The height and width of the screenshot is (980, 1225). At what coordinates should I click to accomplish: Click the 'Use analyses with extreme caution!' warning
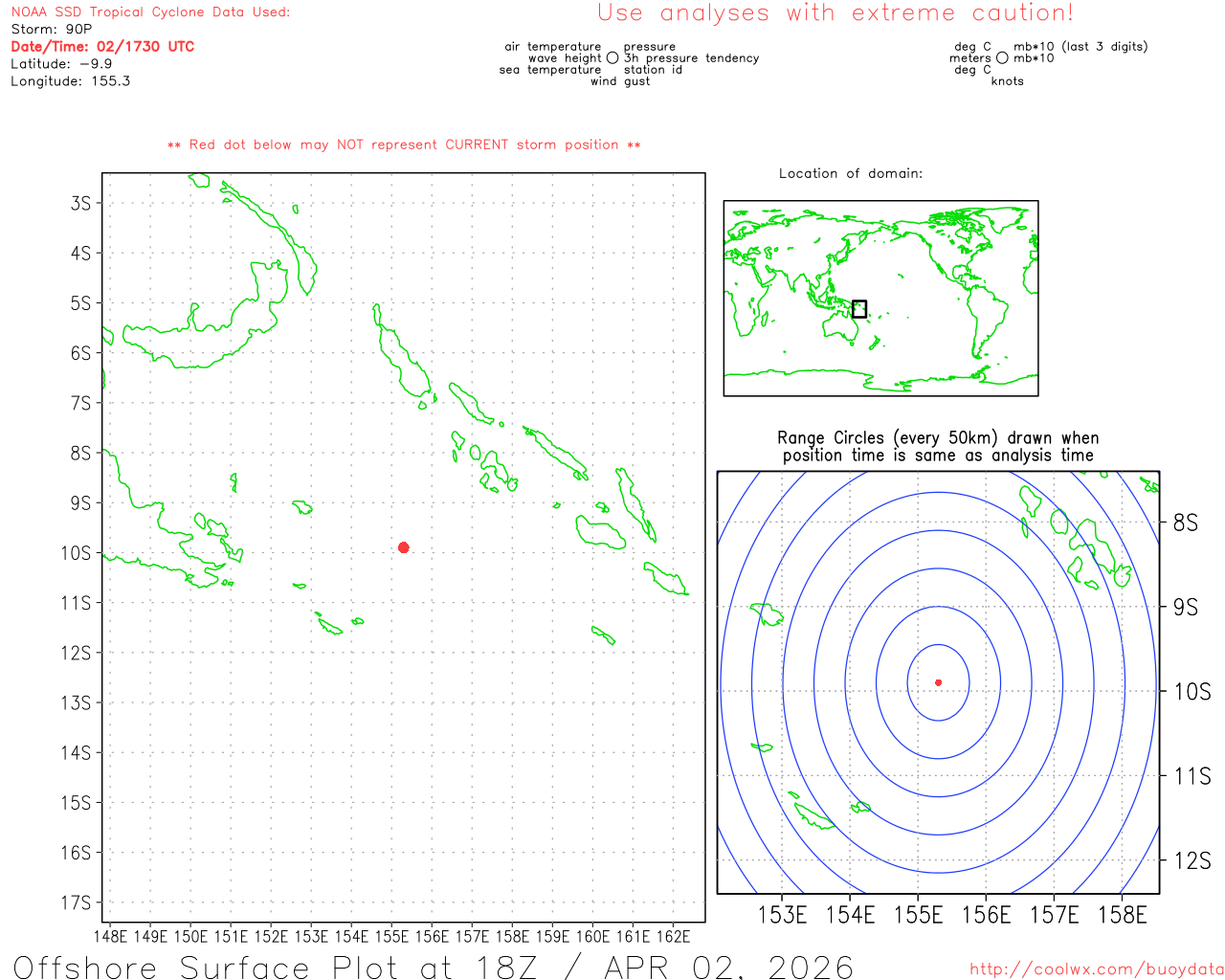click(x=835, y=13)
